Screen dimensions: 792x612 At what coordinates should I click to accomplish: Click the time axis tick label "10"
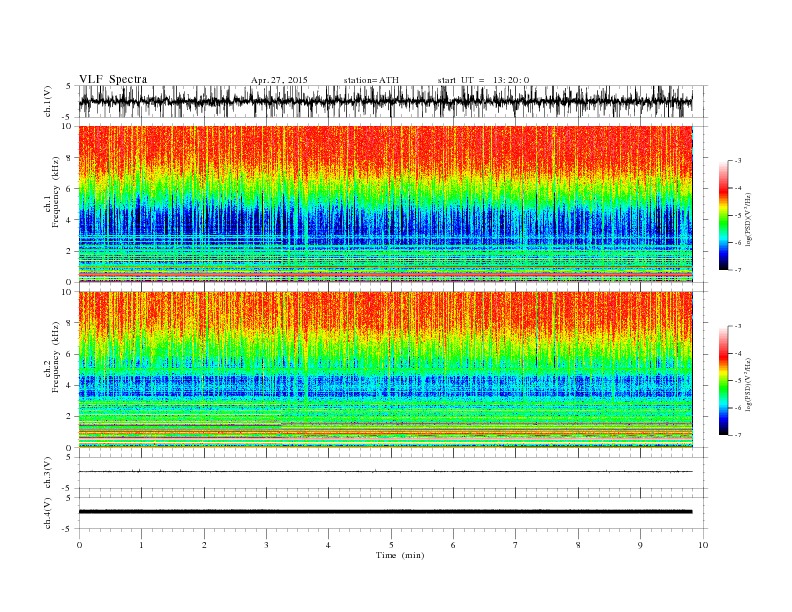click(703, 545)
